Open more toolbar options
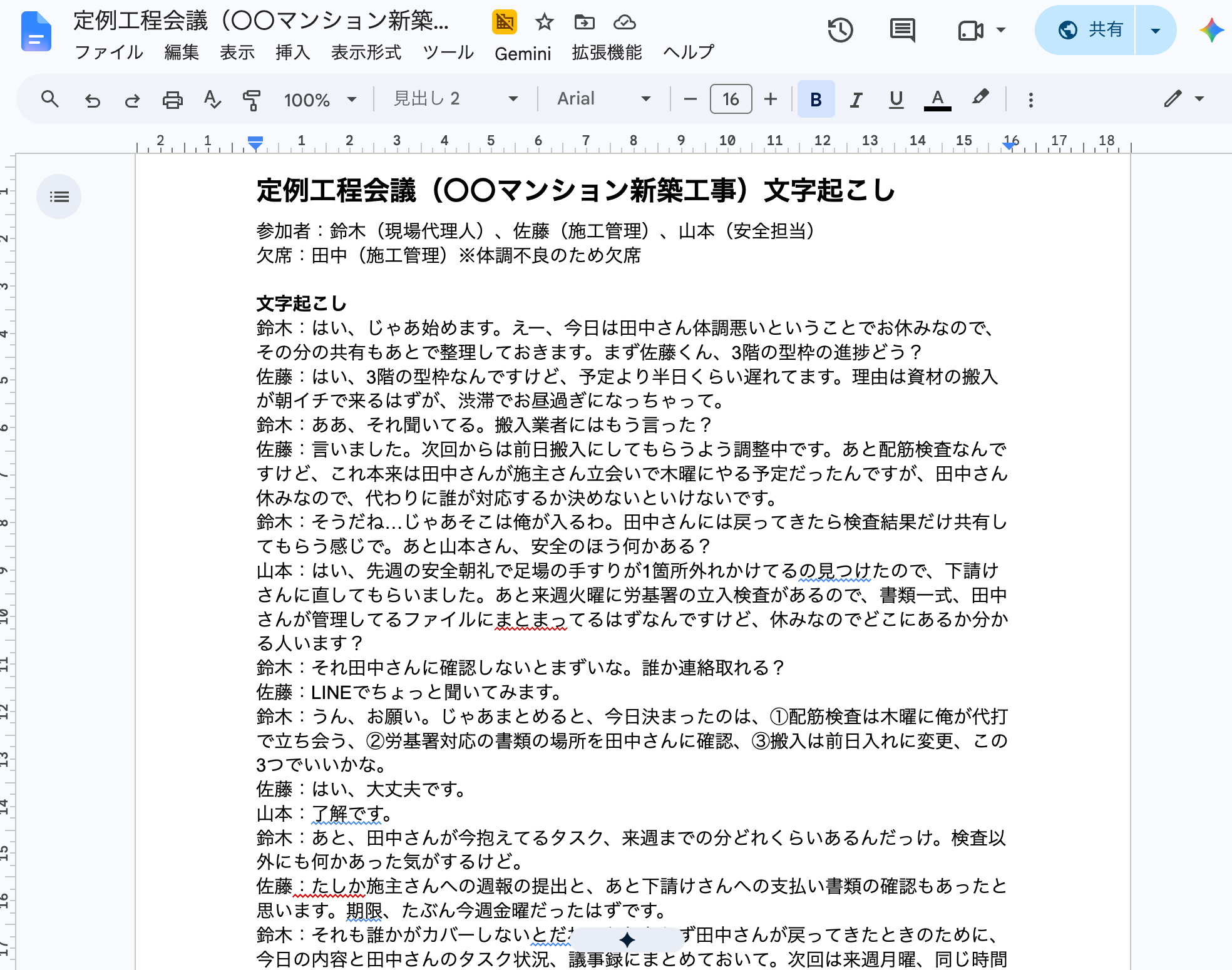The width and height of the screenshot is (1232, 970). 1030,100
